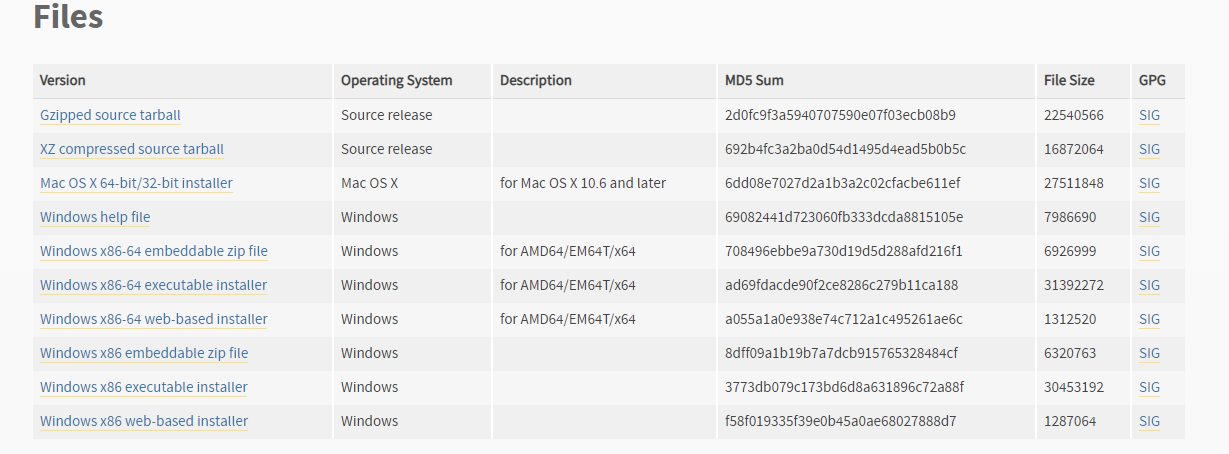Click SIG for x86 embeddable zip file

pyautogui.click(x=1149, y=353)
